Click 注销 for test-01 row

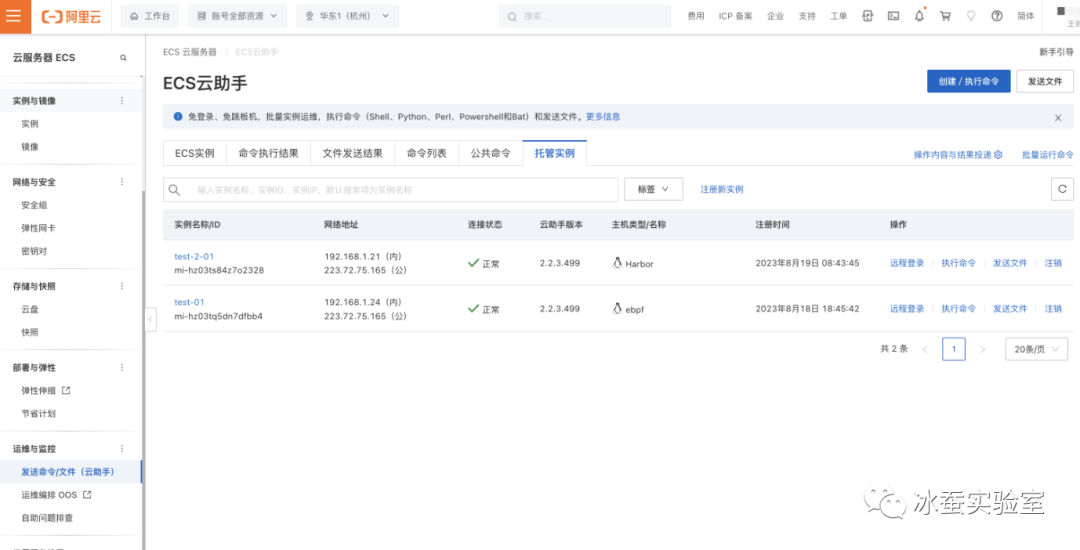click(1053, 308)
